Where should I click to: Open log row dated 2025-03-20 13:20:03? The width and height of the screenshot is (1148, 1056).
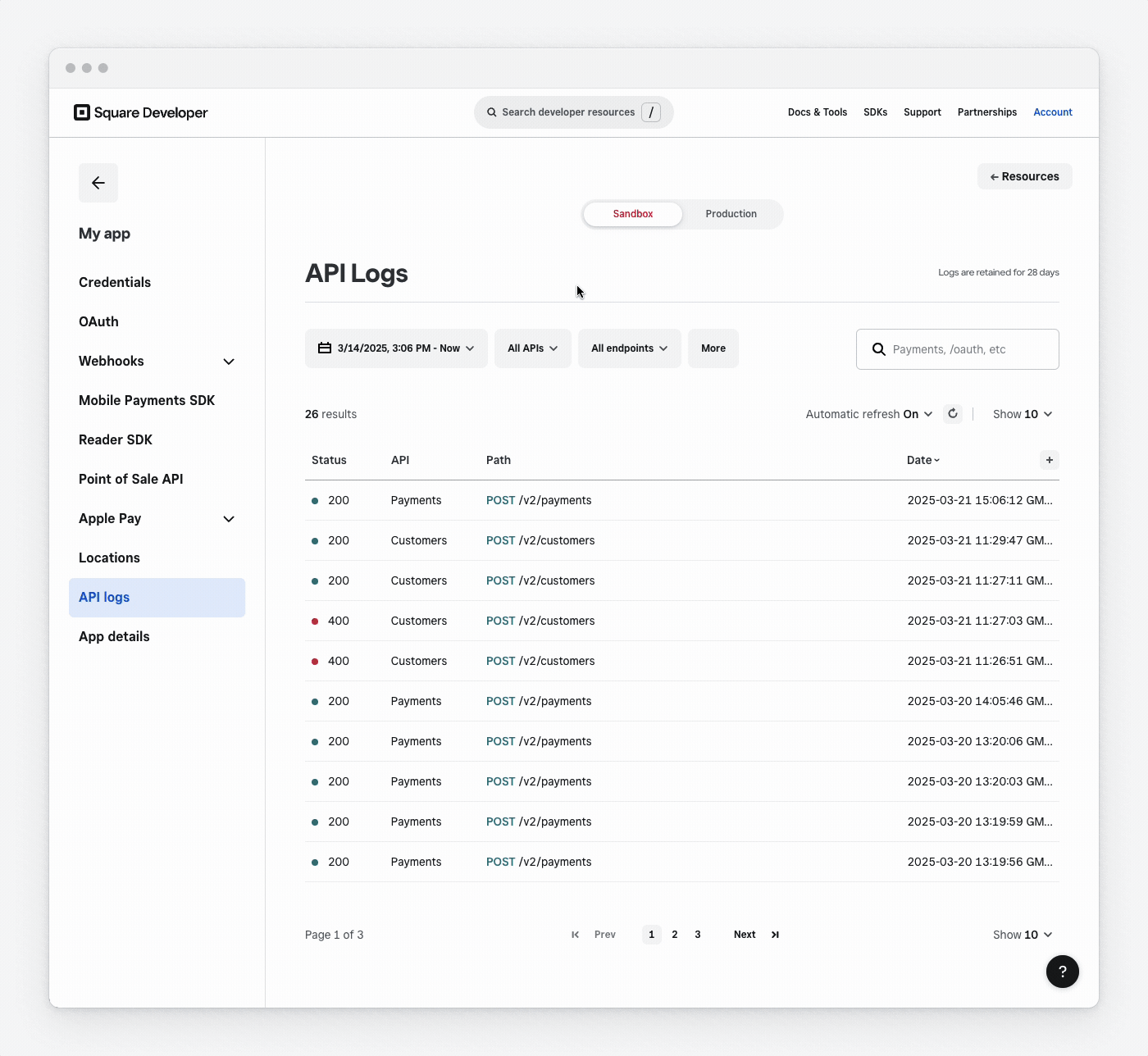(682, 781)
